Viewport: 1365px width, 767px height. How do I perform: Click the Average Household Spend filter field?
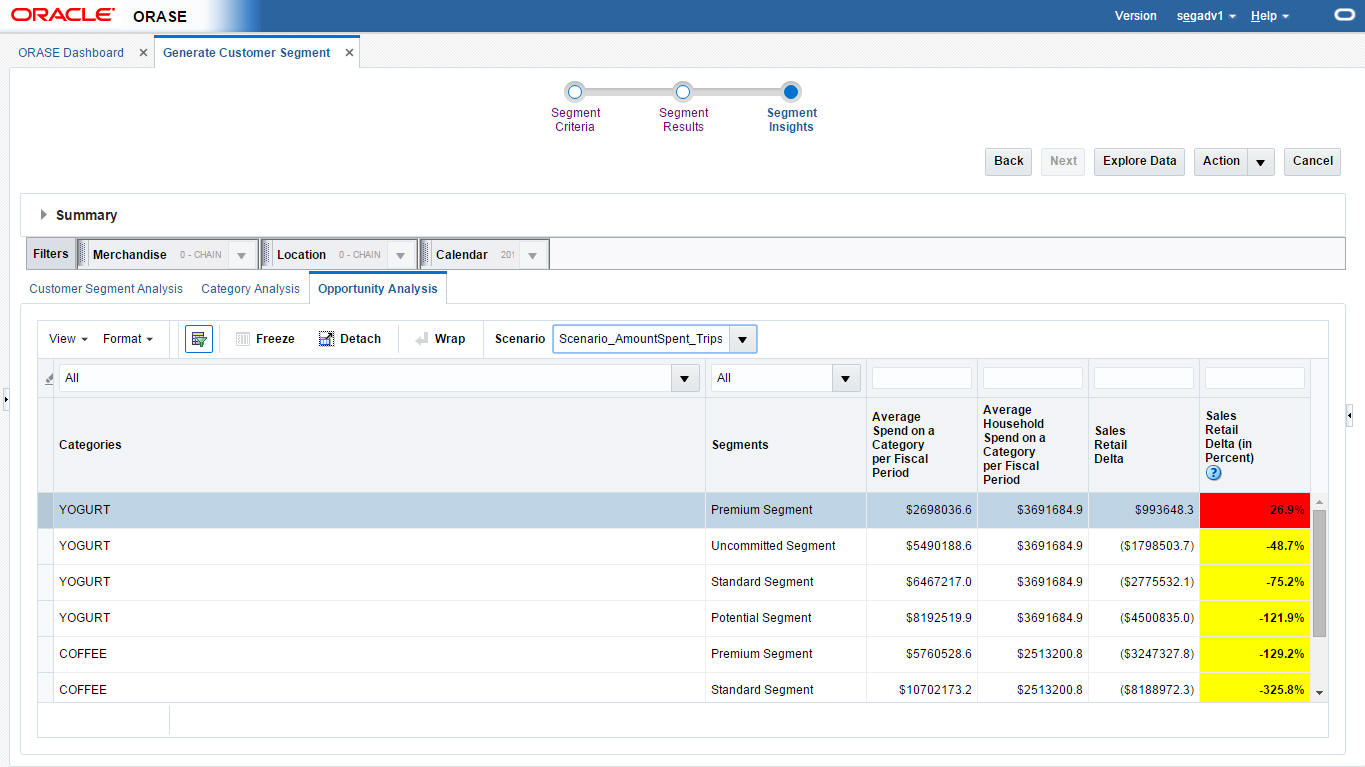[1033, 378]
